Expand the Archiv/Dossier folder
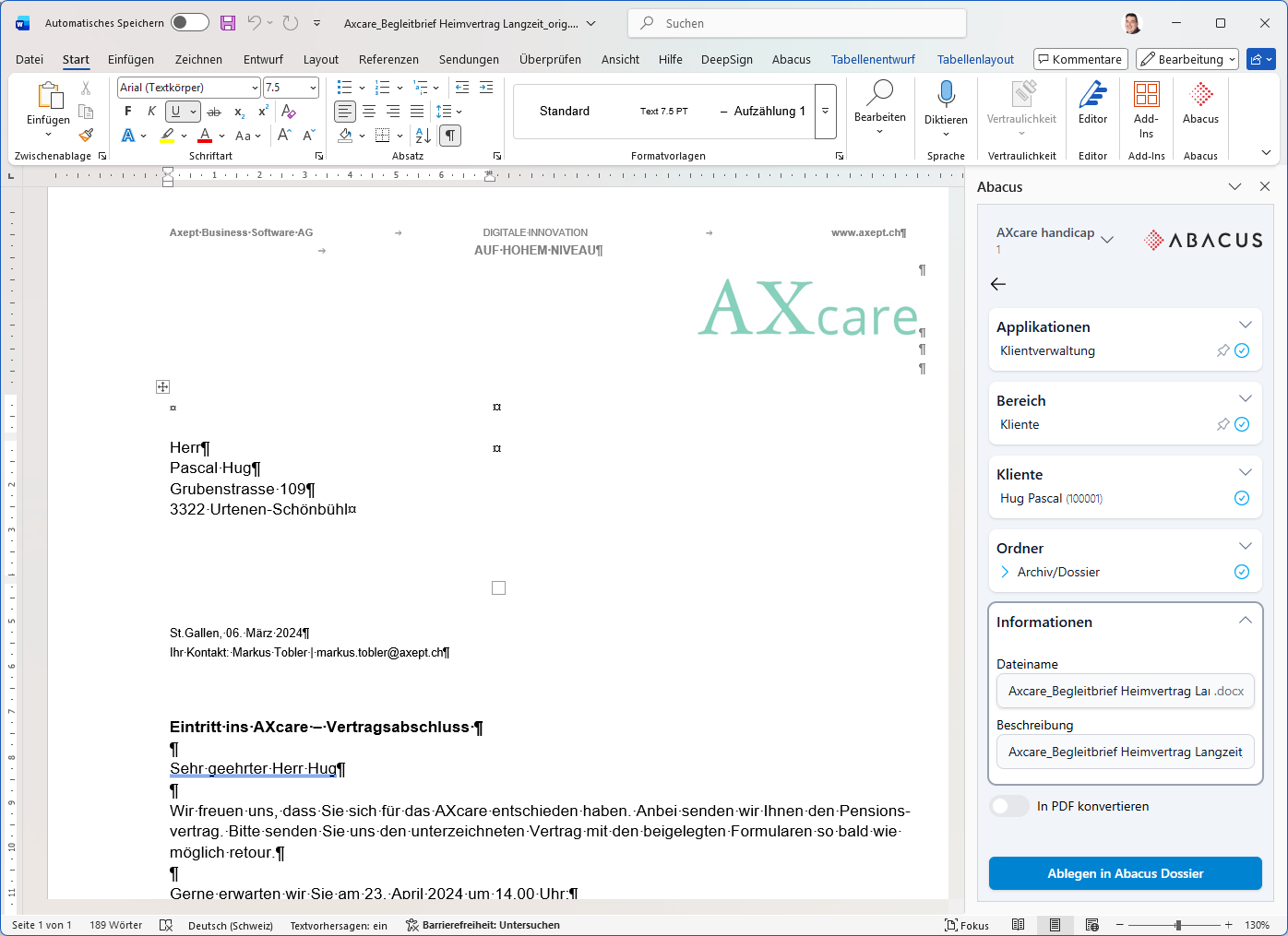 pos(1005,572)
